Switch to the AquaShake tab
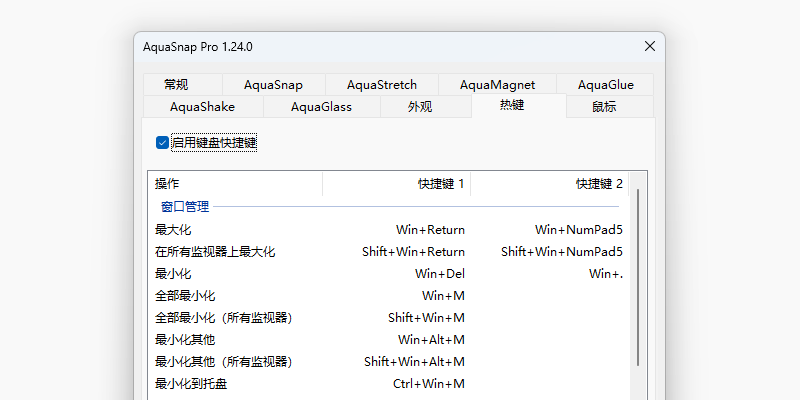The height and width of the screenshot is (400, 800). pyautogui.click(x=202, y=107)
